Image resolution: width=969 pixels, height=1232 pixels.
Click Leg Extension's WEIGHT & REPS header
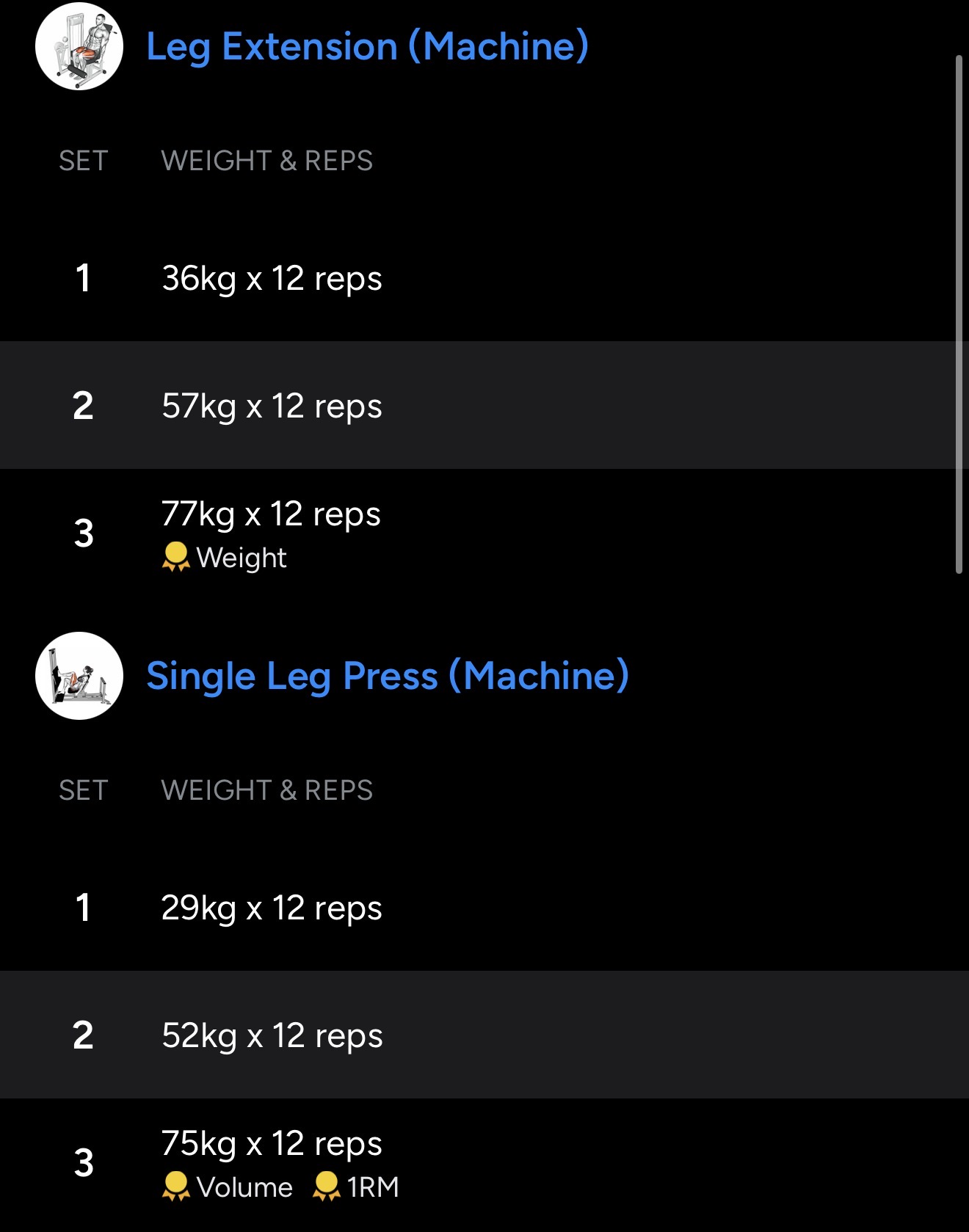click(266, 161)
